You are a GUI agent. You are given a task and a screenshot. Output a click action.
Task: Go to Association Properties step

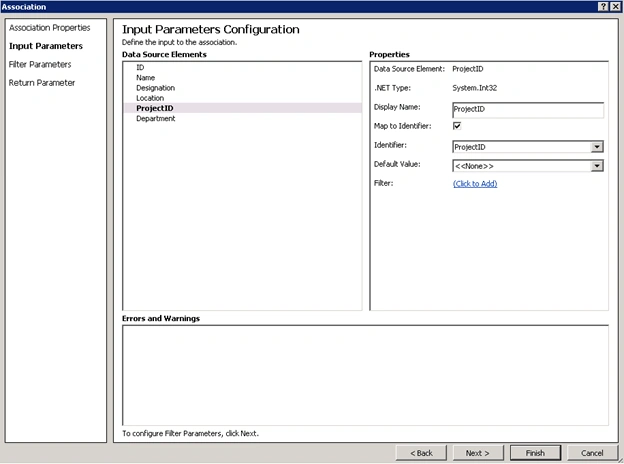coord(50,28)
